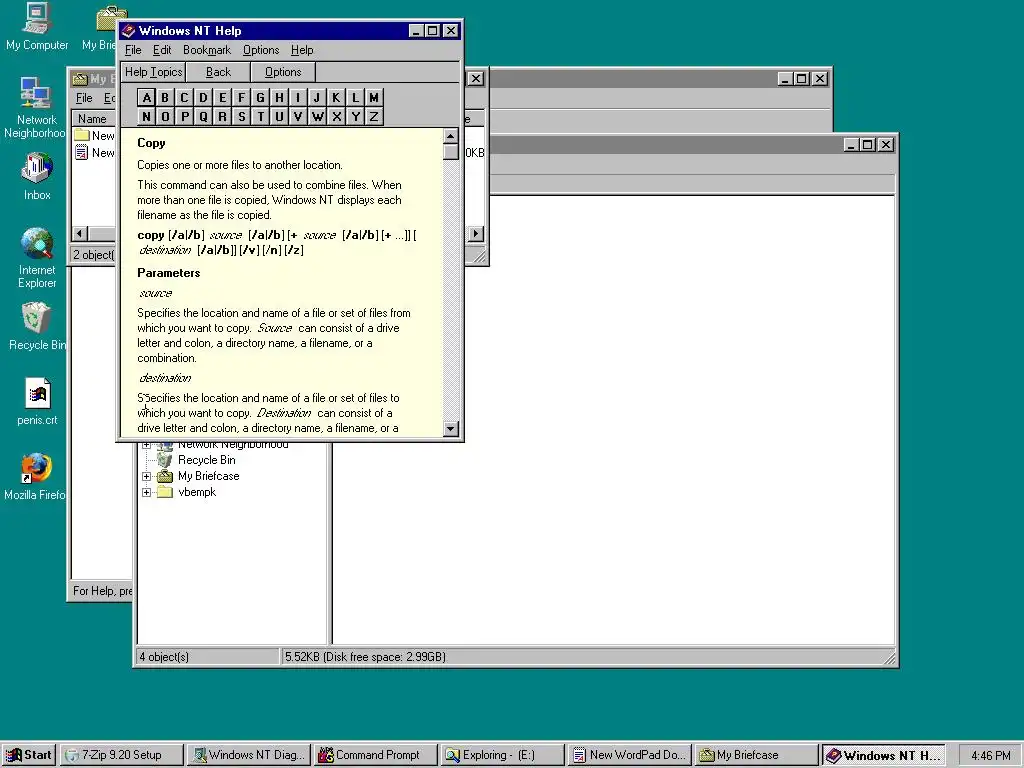This screenshot has height=768, width=1024.
Task: Click the Windows NT Help title bar book icon
Action: pyautogui.click(x=129, y=31)
